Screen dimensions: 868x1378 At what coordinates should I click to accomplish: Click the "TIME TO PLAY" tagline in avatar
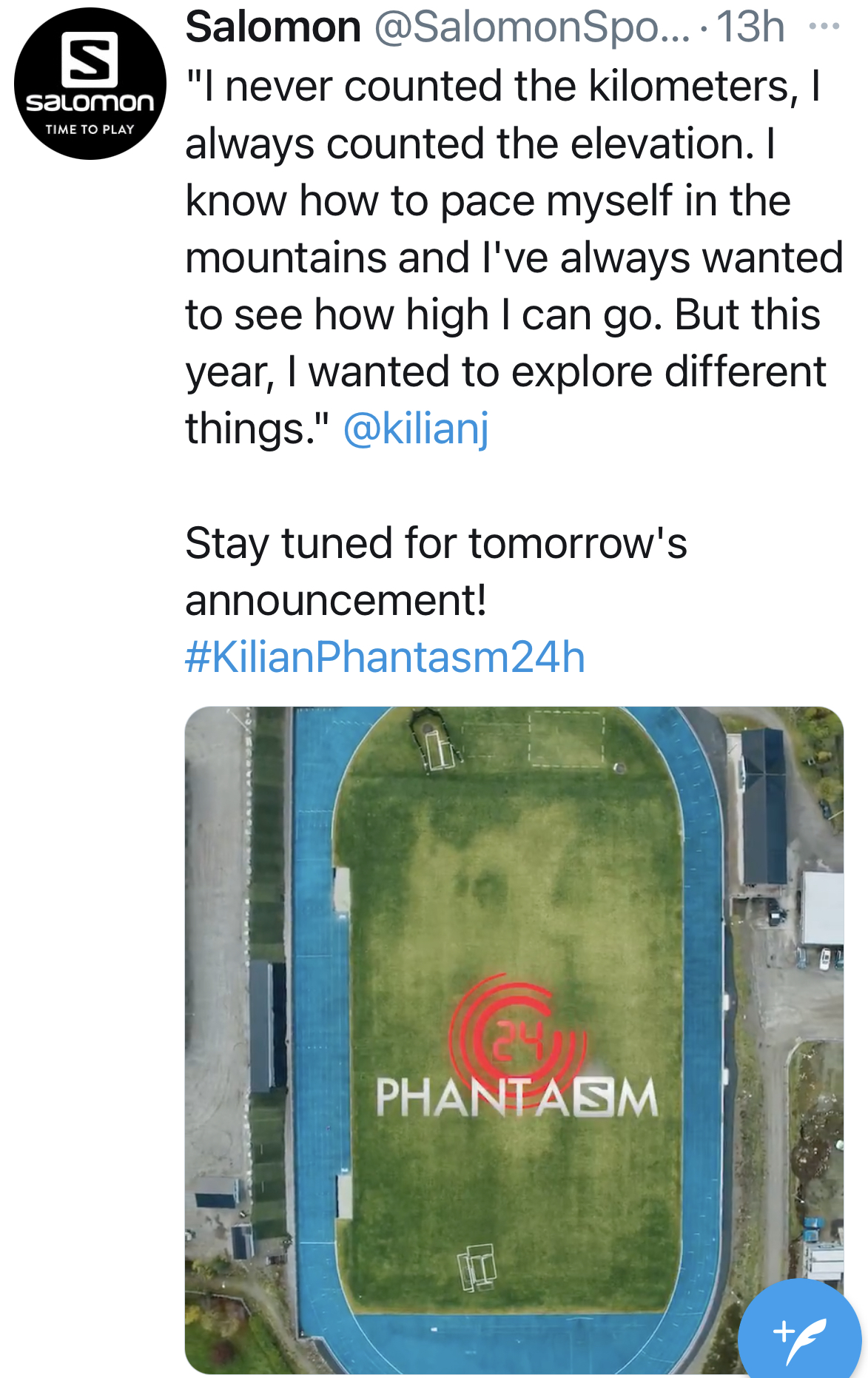click(90, 130)
